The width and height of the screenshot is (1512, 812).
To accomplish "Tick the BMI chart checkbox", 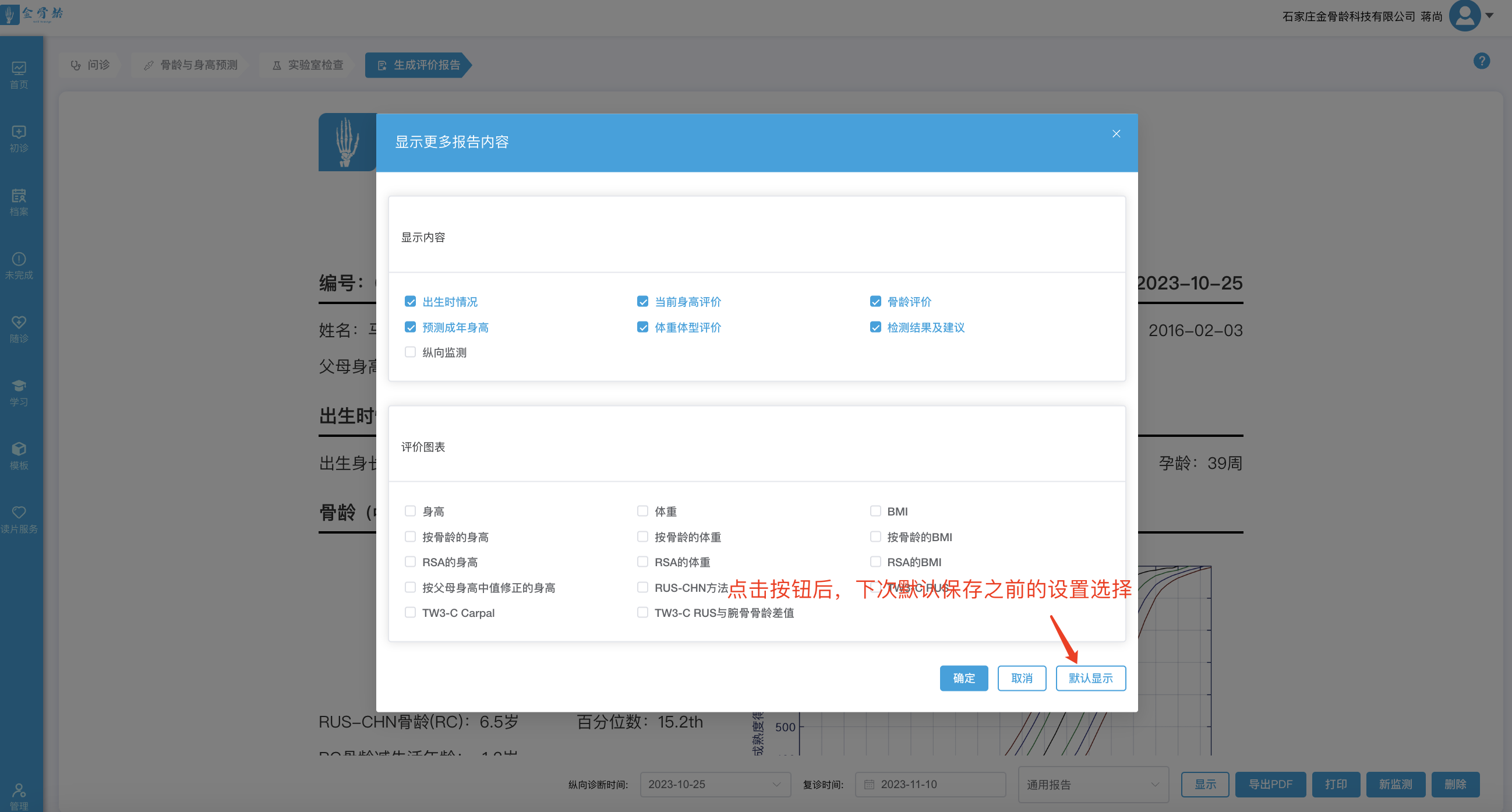I will click(x=875, y=511).
